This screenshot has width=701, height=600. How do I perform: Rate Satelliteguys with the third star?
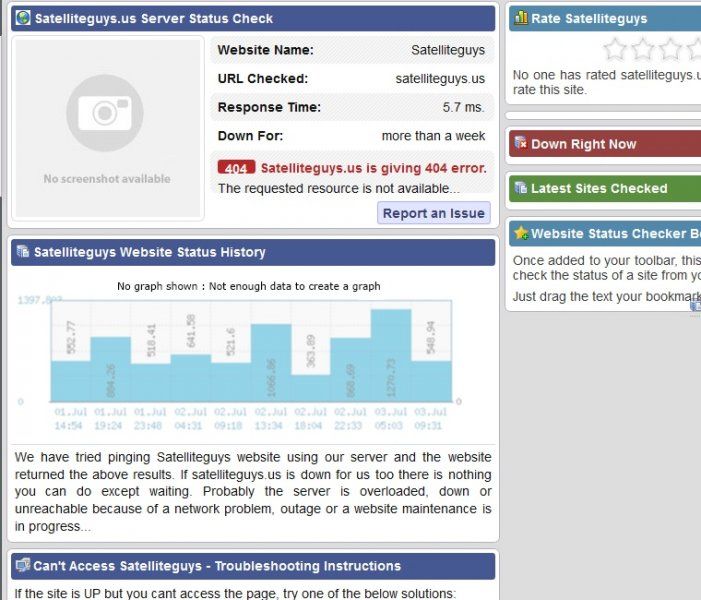click(x=670, y=49)
